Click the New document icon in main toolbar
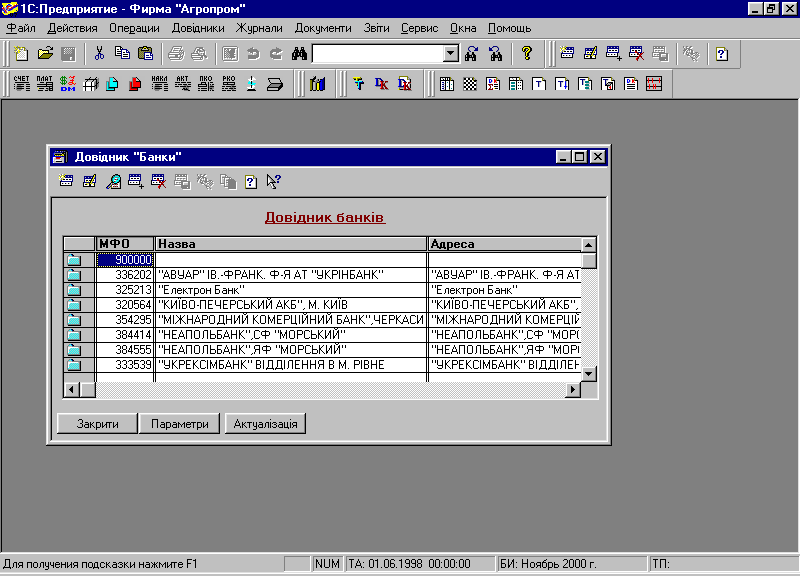 pyautogui.click(x=21, y=54)
